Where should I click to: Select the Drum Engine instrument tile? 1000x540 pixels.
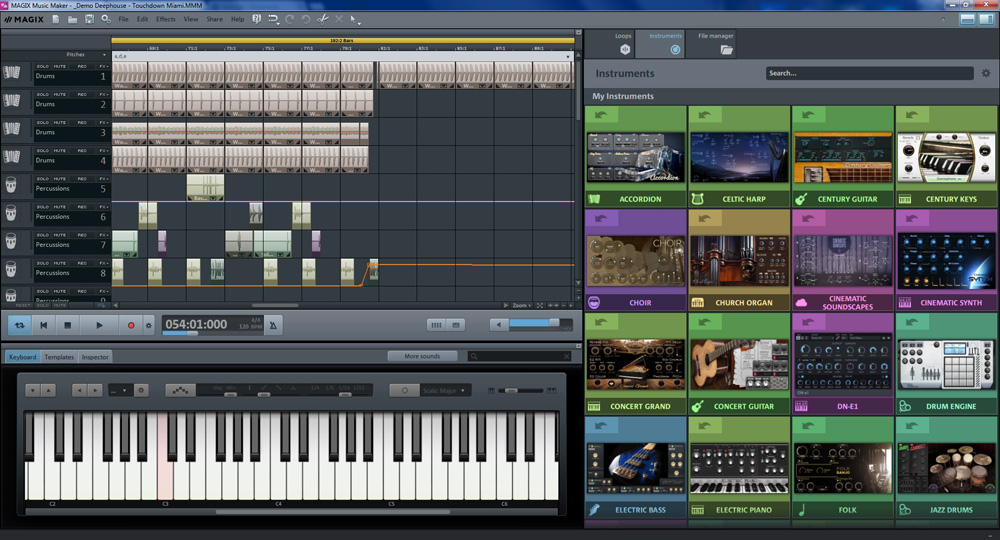tap(946, 364)
